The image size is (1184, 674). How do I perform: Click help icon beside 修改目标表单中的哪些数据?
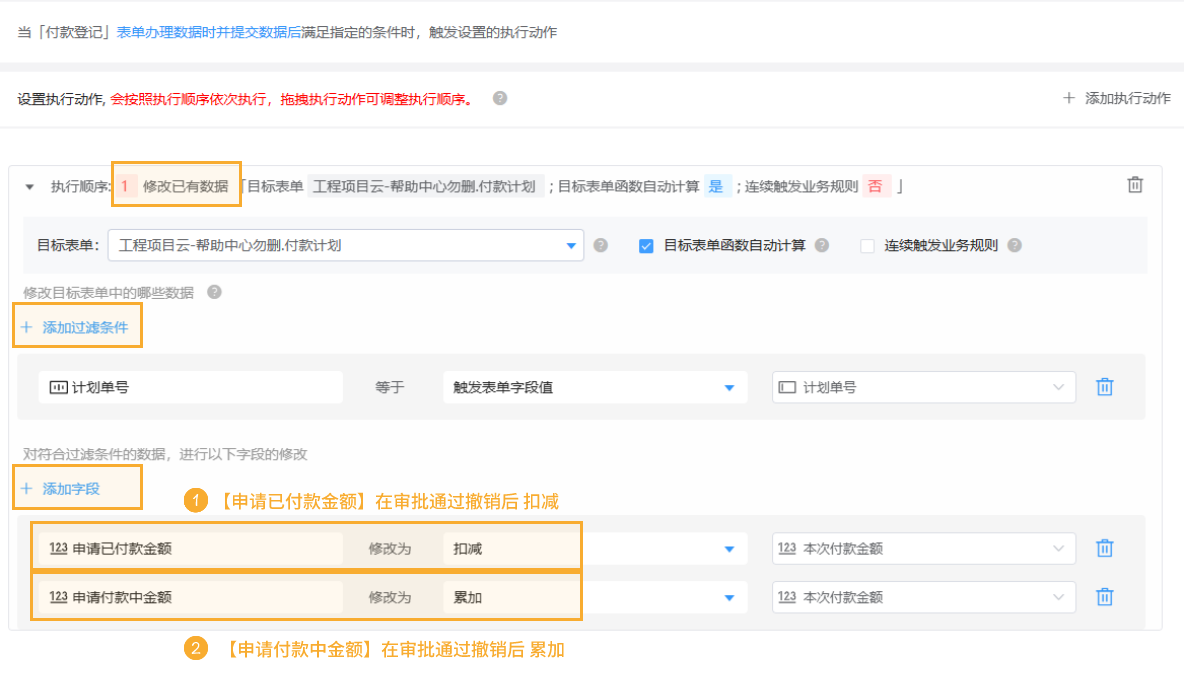(213, 292)
